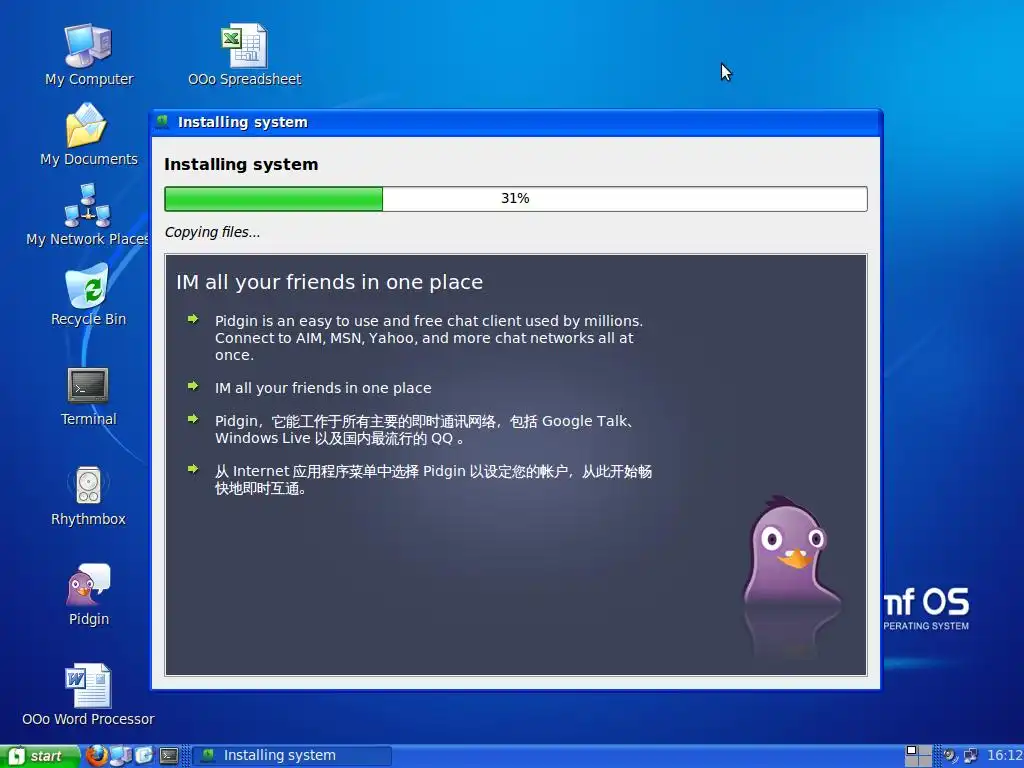Open the Recycle Bin icon
This screenshot has width=1024, height=768.
pyautogui.click(x=88, y=295)
